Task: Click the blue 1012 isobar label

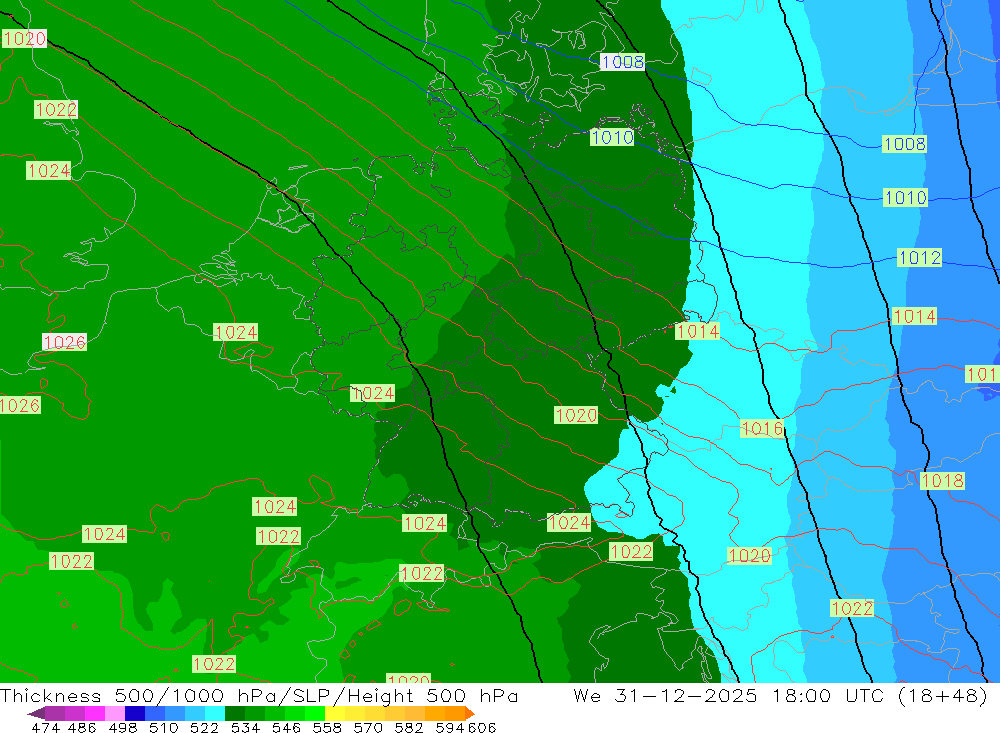Action: click(x=919, y=258)
